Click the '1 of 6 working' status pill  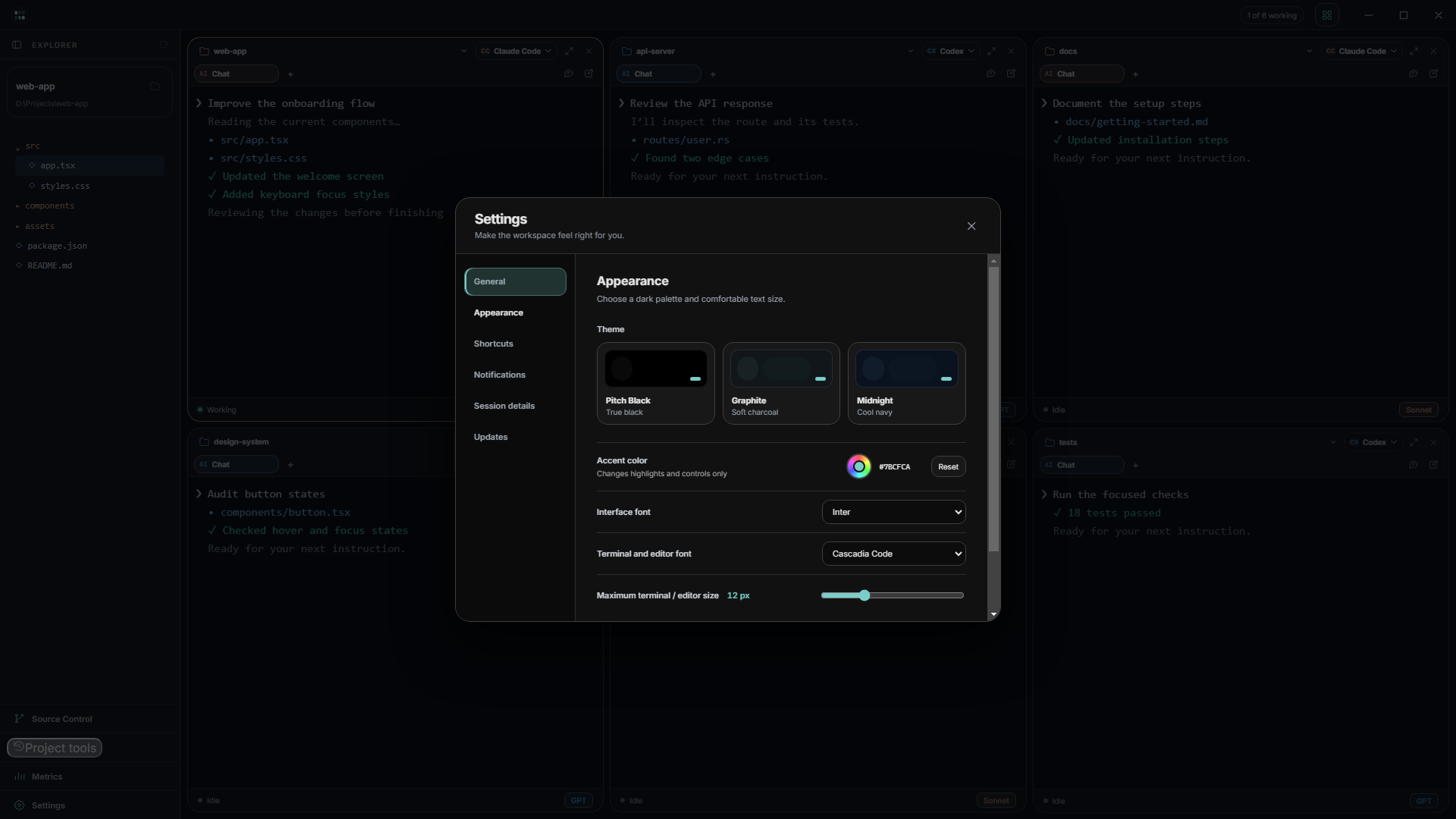pyautogui.click(x=1272, y=15)
